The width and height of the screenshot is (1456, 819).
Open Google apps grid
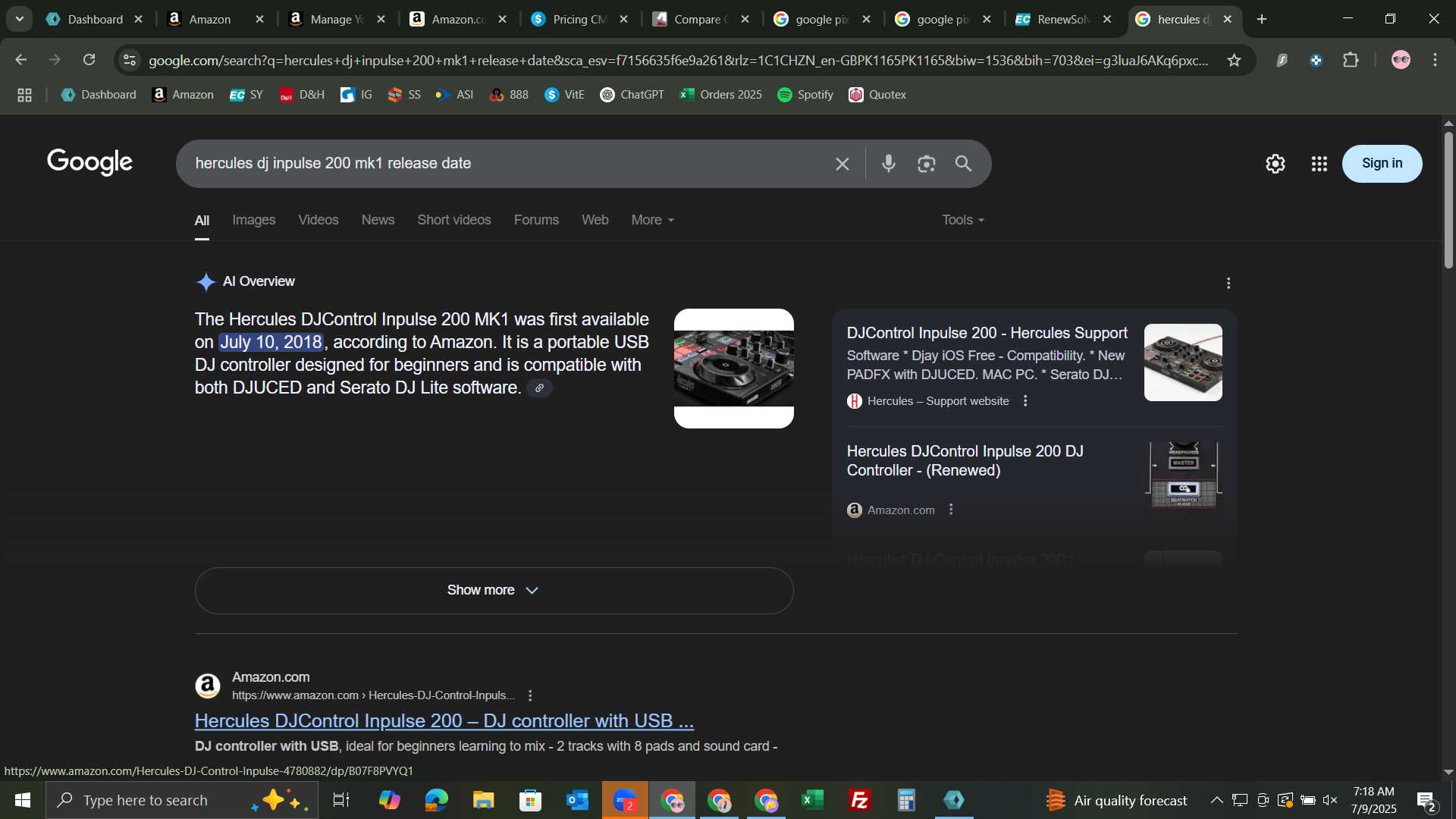(1319, 164)
